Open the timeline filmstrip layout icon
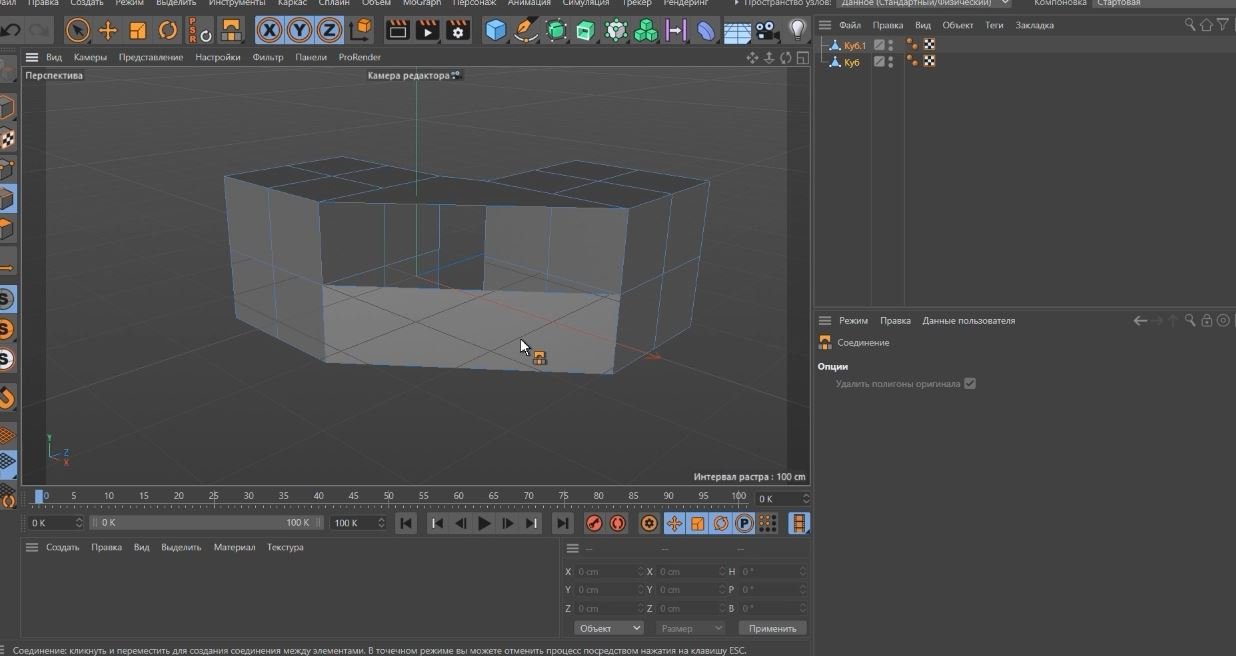Image resolution: width=1236 pixels, height=656 pixels. point(799,523)
